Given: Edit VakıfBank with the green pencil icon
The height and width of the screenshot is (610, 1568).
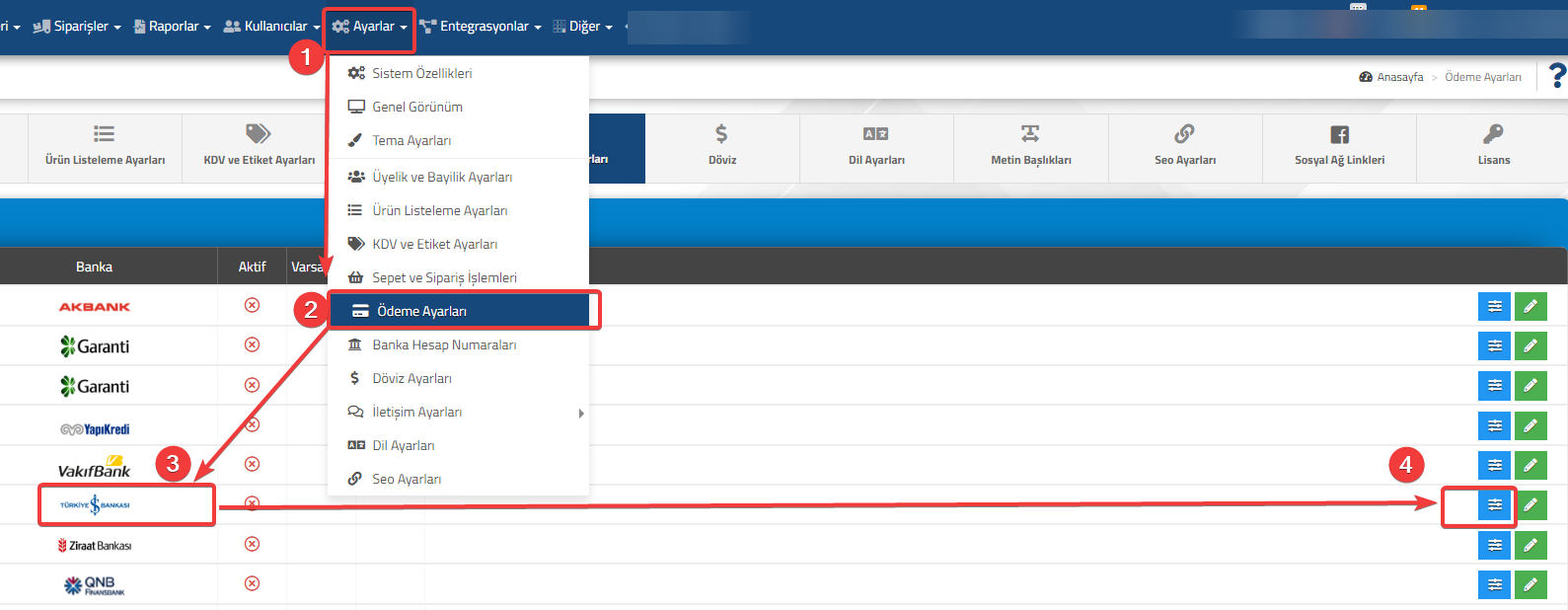Looking at the screenshot, I should 1531,465.
